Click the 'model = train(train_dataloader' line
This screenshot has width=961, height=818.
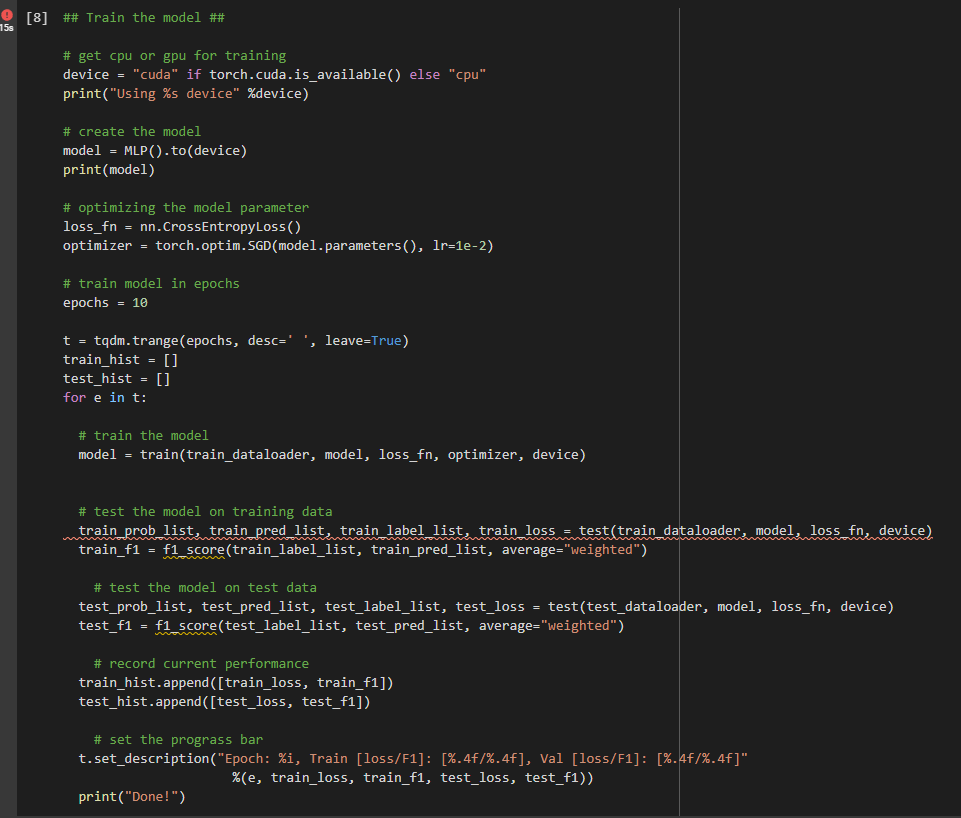(332, 455)
